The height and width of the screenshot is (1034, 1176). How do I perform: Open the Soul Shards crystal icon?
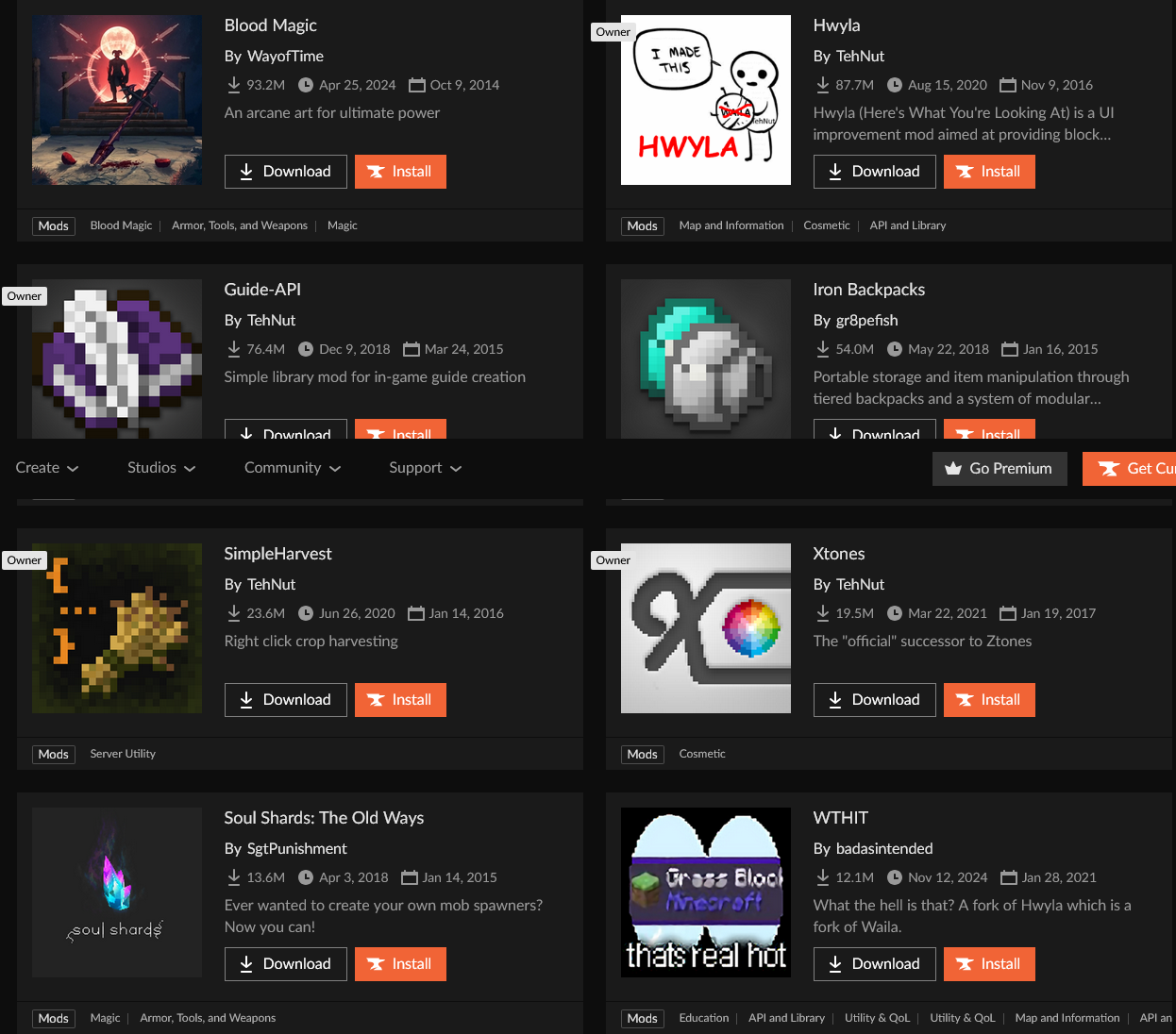pyautogui.click(x=117, y=892)
